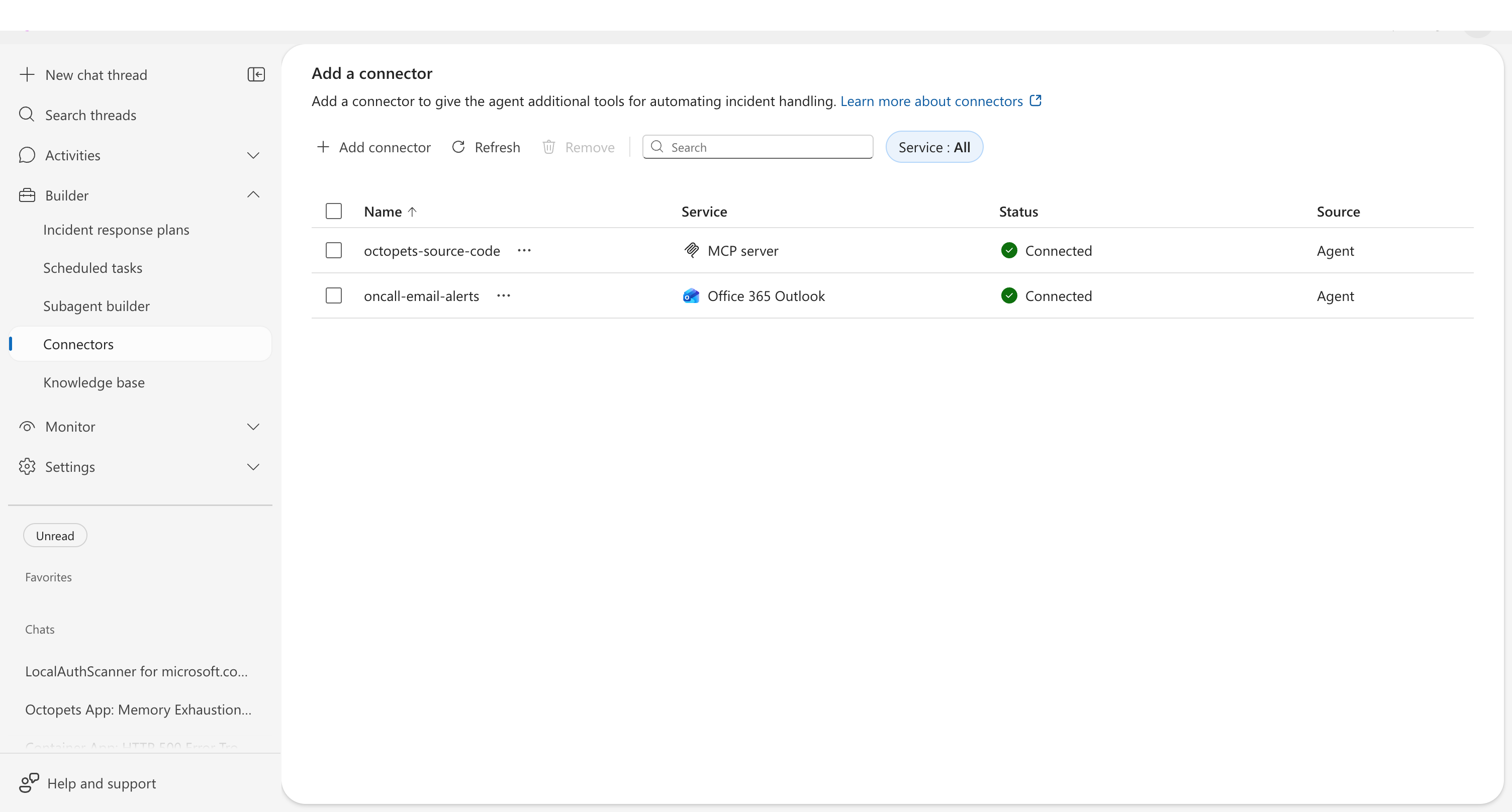Click the Activities chat bubble icon
The height and width of the screenshot is (812, 1512).
[27, 155]
